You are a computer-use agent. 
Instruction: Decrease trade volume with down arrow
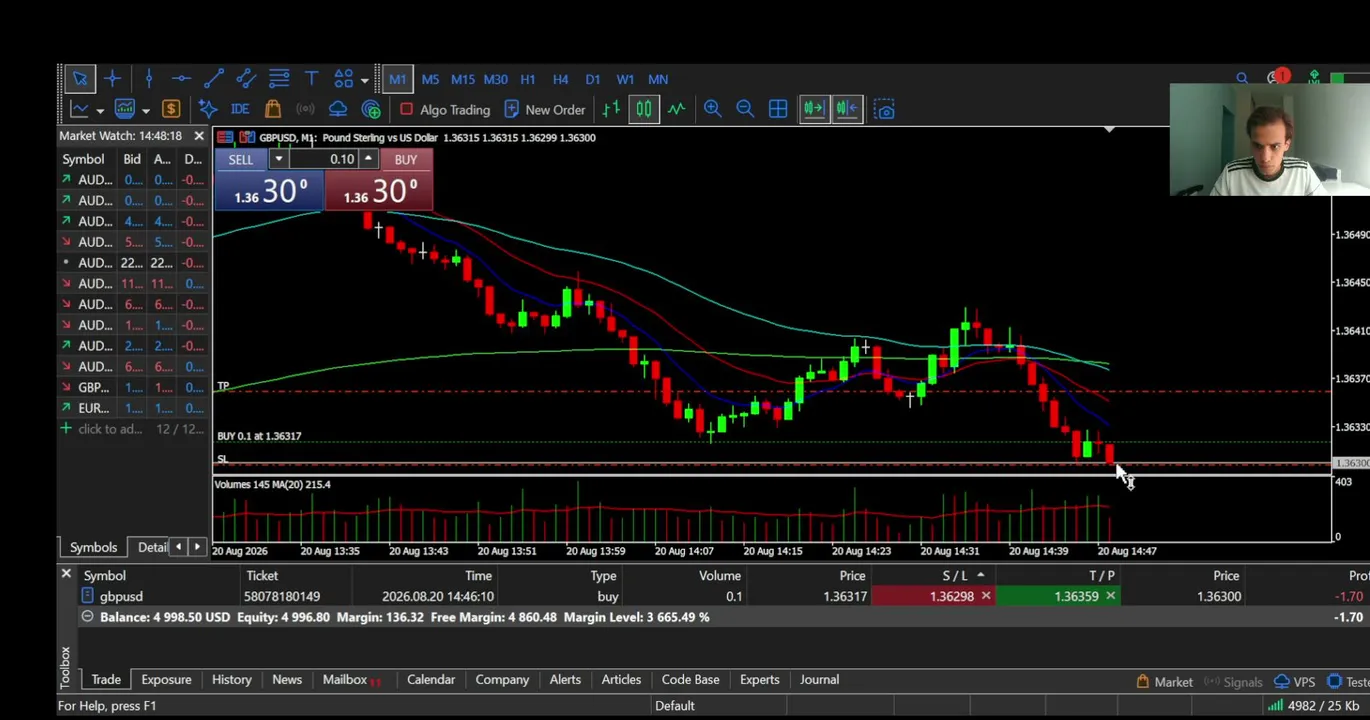pyautogui.click(x=278, y=159)
